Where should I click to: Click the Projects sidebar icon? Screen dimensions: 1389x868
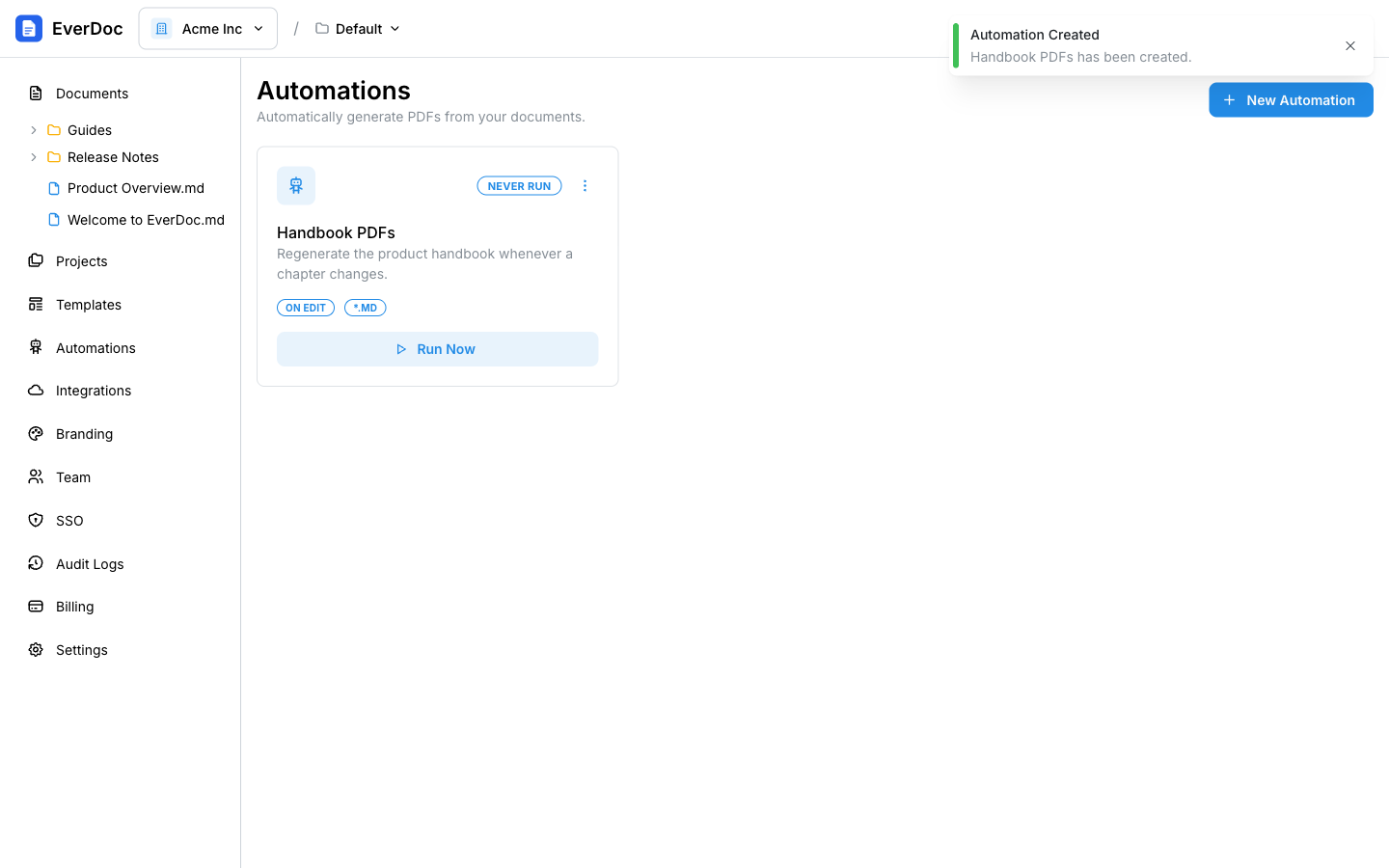coord(36,260)
